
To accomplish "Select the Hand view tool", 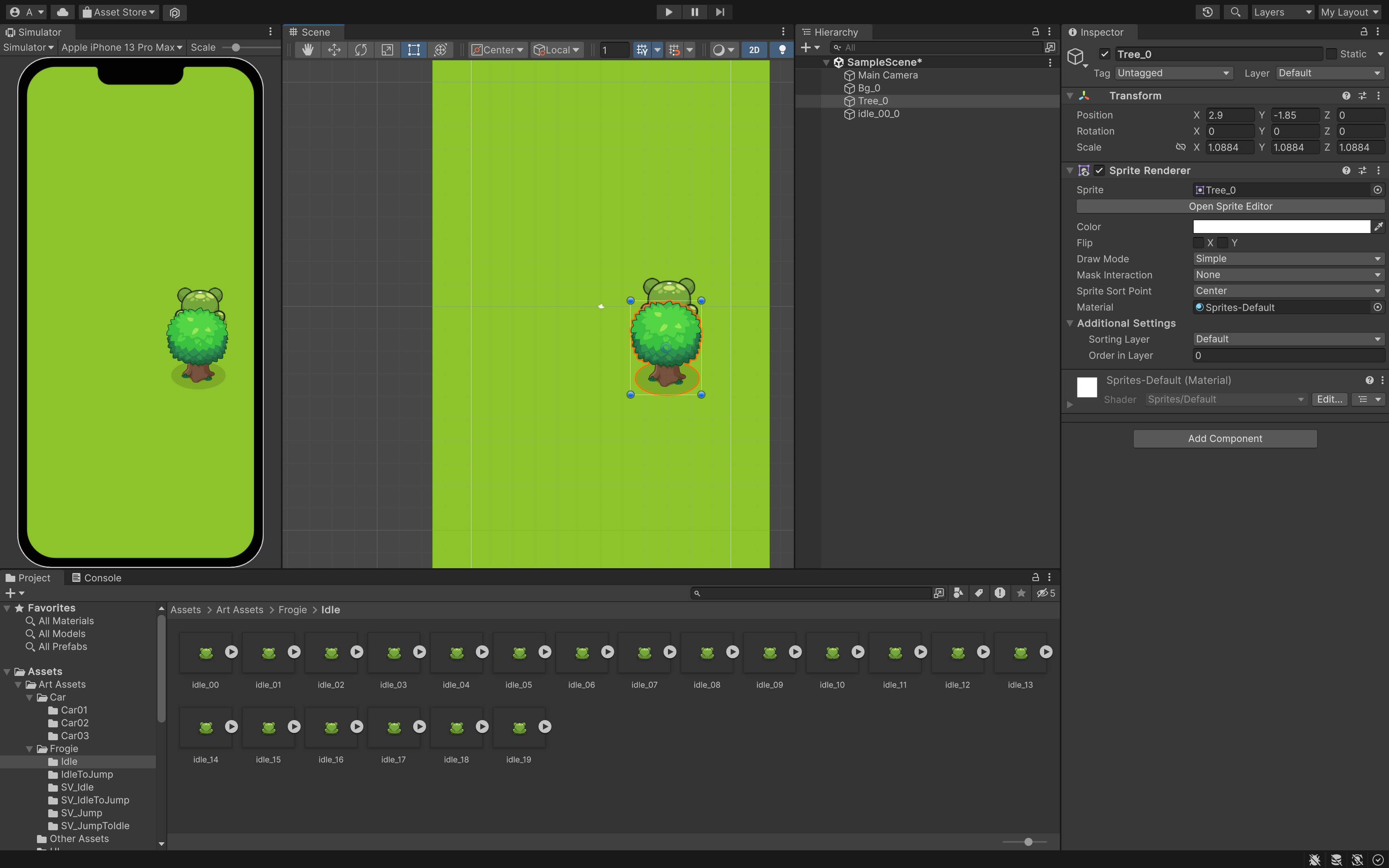I will pyautogui.click(x=307, y=50).
